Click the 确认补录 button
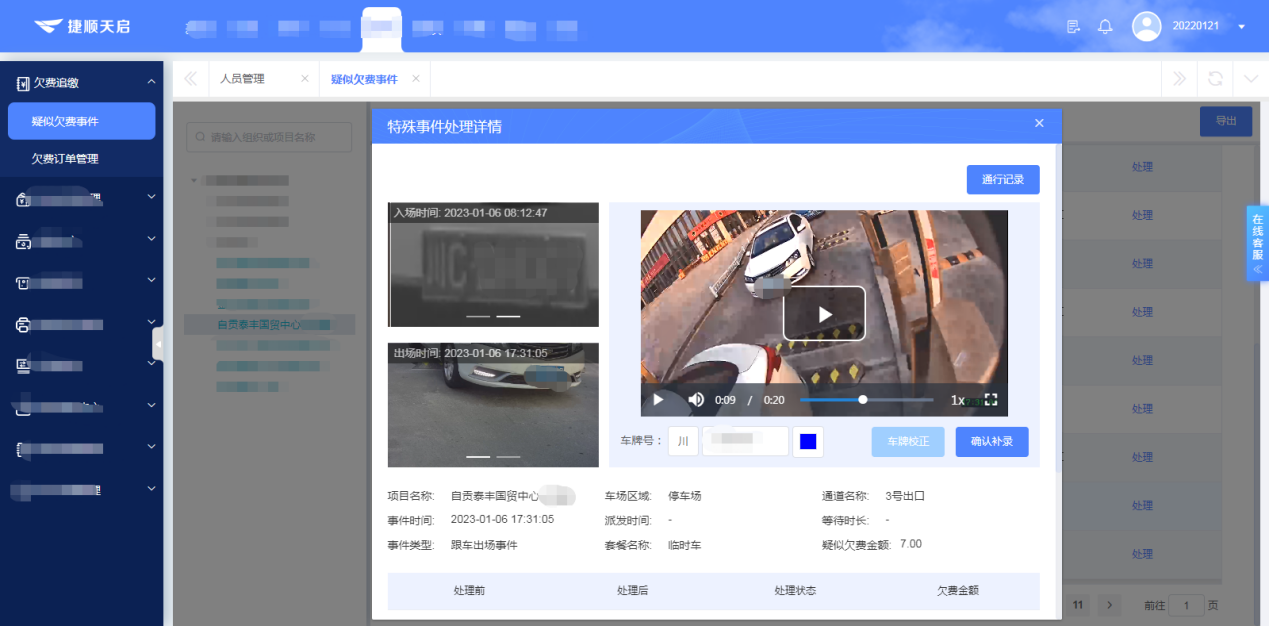 (991, 442)
